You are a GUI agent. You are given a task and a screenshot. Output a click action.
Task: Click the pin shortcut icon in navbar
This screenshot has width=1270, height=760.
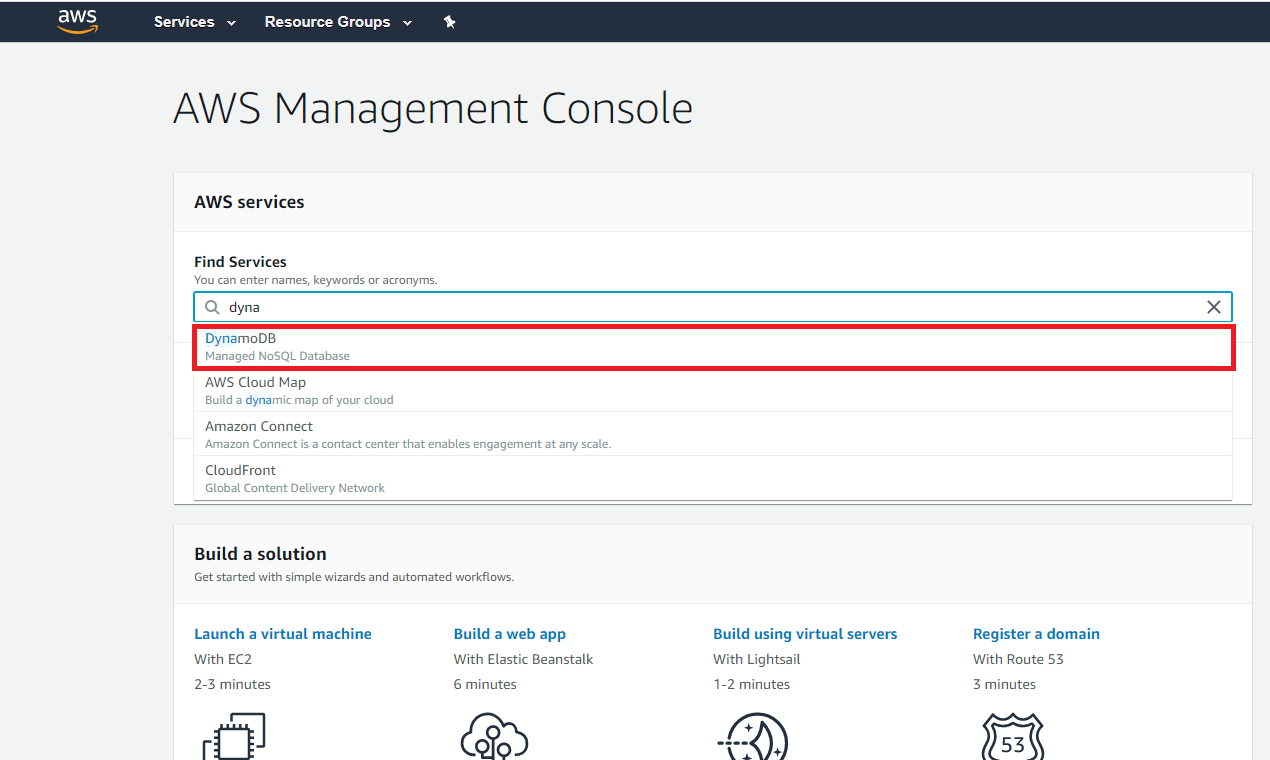[x=450, y=22]
